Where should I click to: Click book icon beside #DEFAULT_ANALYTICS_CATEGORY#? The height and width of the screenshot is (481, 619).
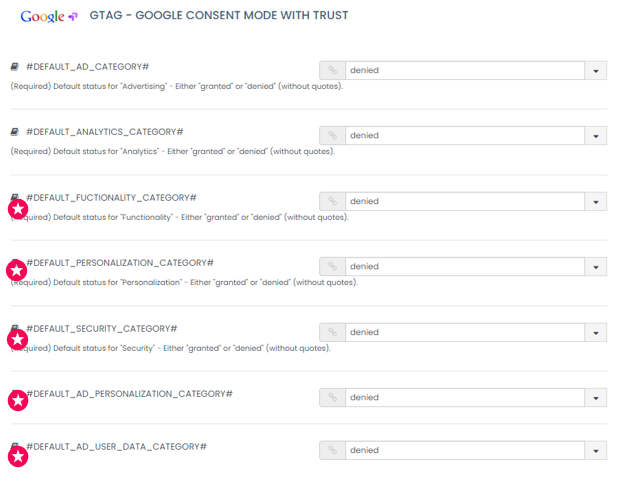pyautogui.click(x=15, y=132)
